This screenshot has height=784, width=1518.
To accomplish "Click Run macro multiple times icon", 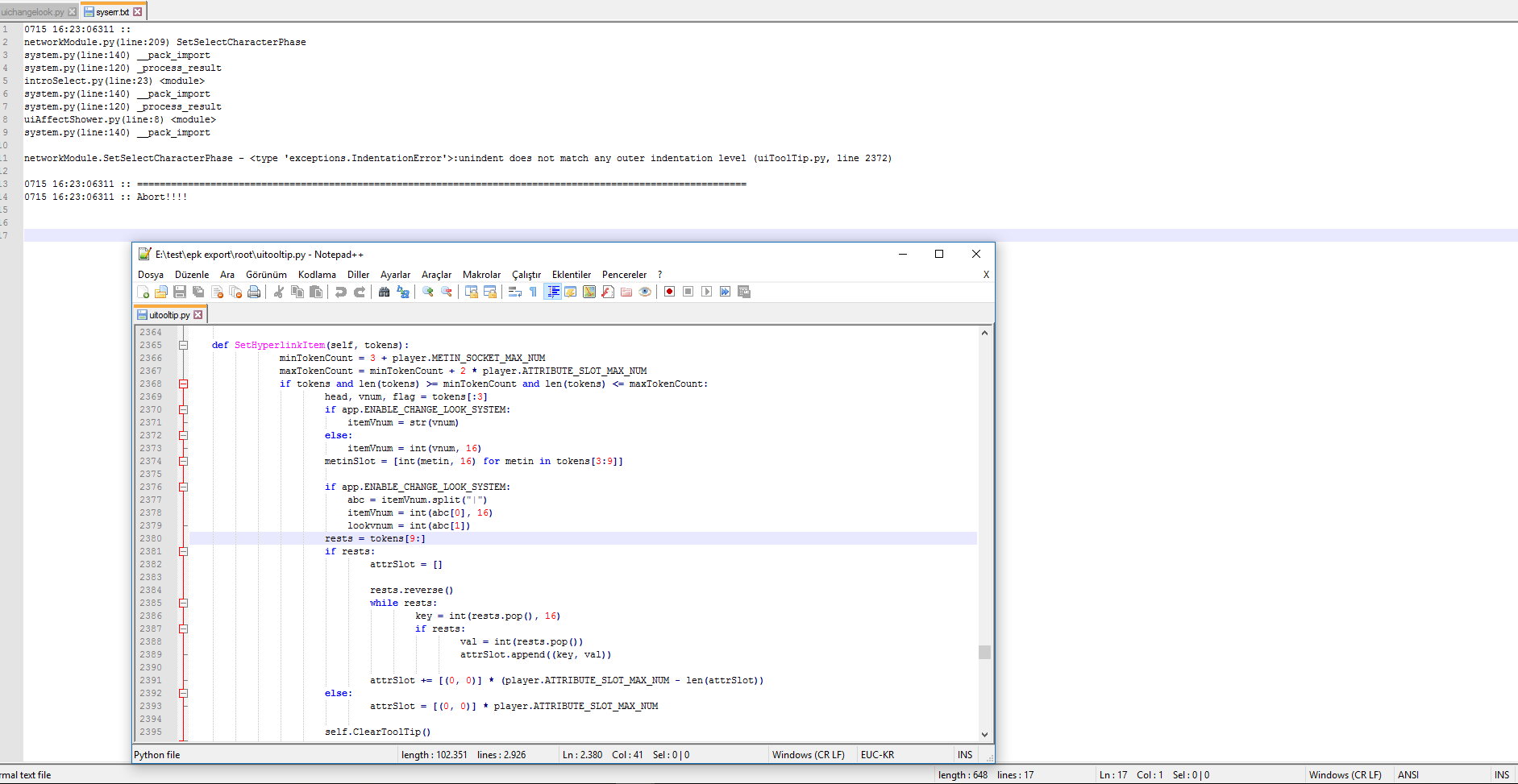I will click(726, 292).
